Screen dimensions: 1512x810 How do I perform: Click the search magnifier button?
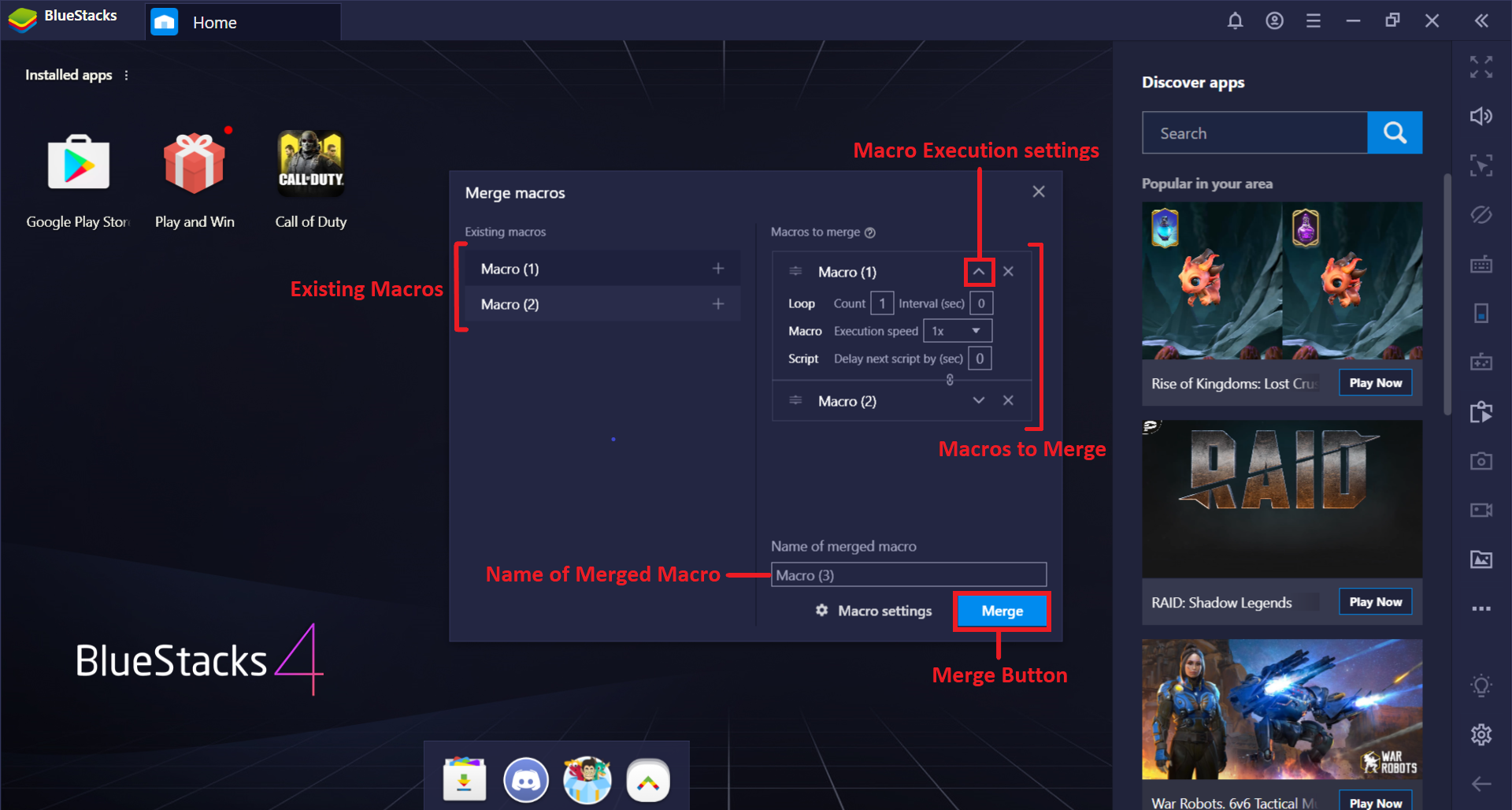(x=1395, y=132)
